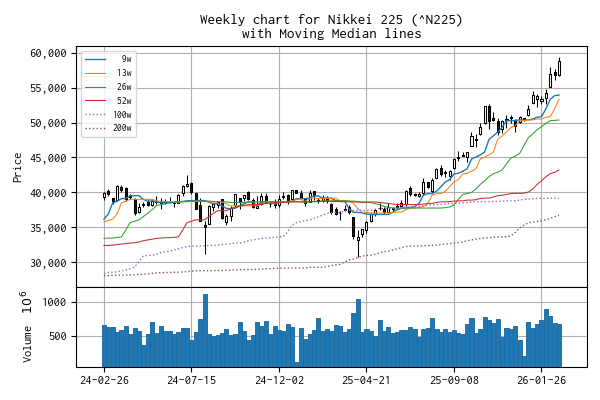Click the 10⁶ volume scale exponent label

click(x=28, y=302)
